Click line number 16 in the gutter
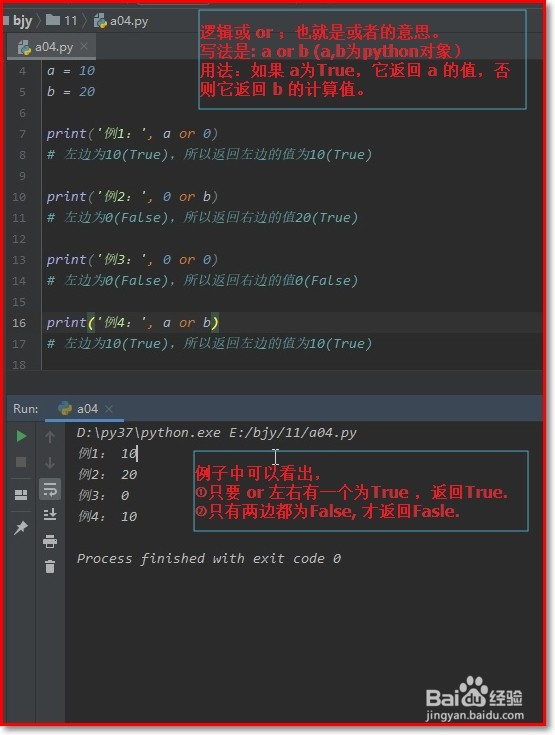Viewport: 555px width, 735px height. 19,322
